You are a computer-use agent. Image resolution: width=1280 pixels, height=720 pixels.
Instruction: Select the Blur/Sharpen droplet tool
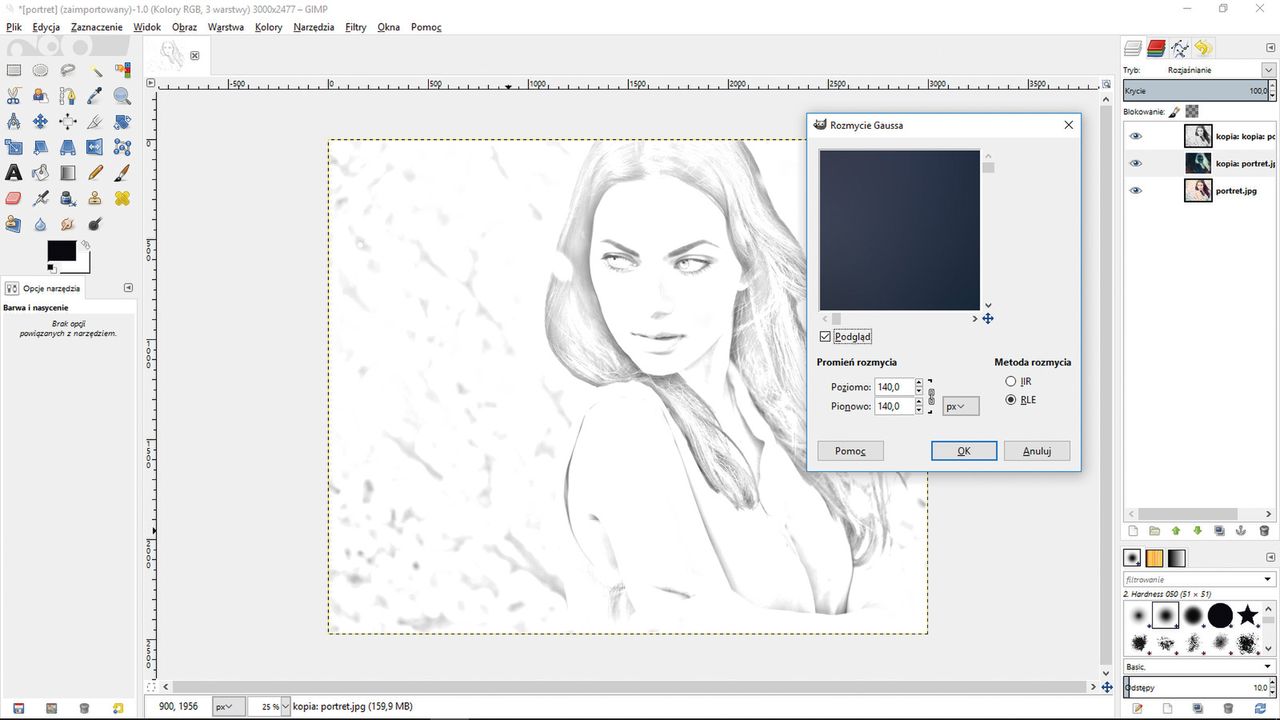click(40, 224)
